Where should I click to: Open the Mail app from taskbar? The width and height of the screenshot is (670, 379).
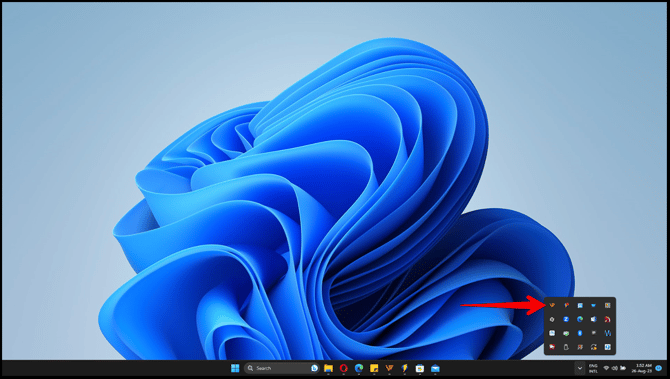point(435,368)
